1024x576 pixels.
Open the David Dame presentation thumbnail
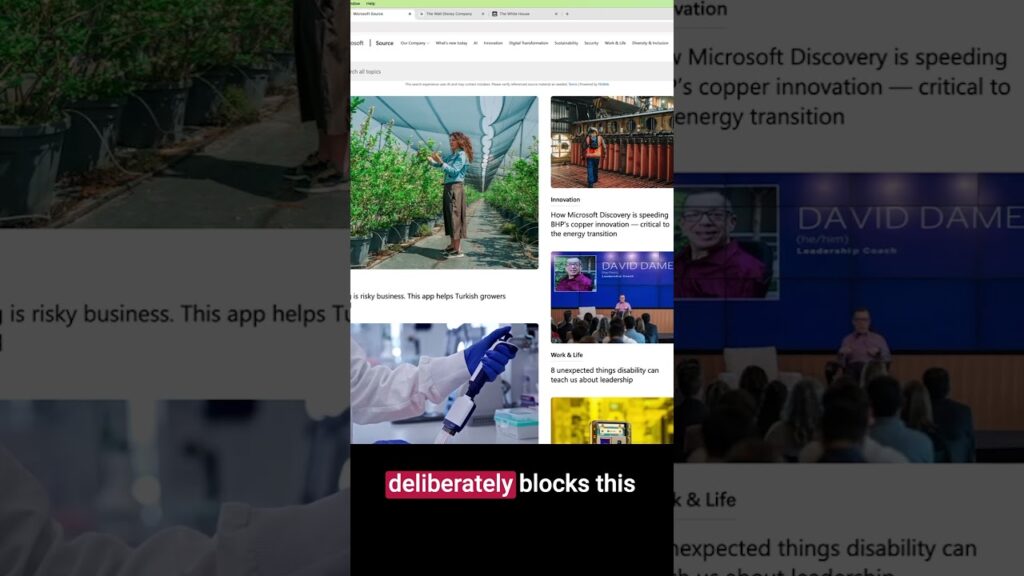(x=612, y=297)
